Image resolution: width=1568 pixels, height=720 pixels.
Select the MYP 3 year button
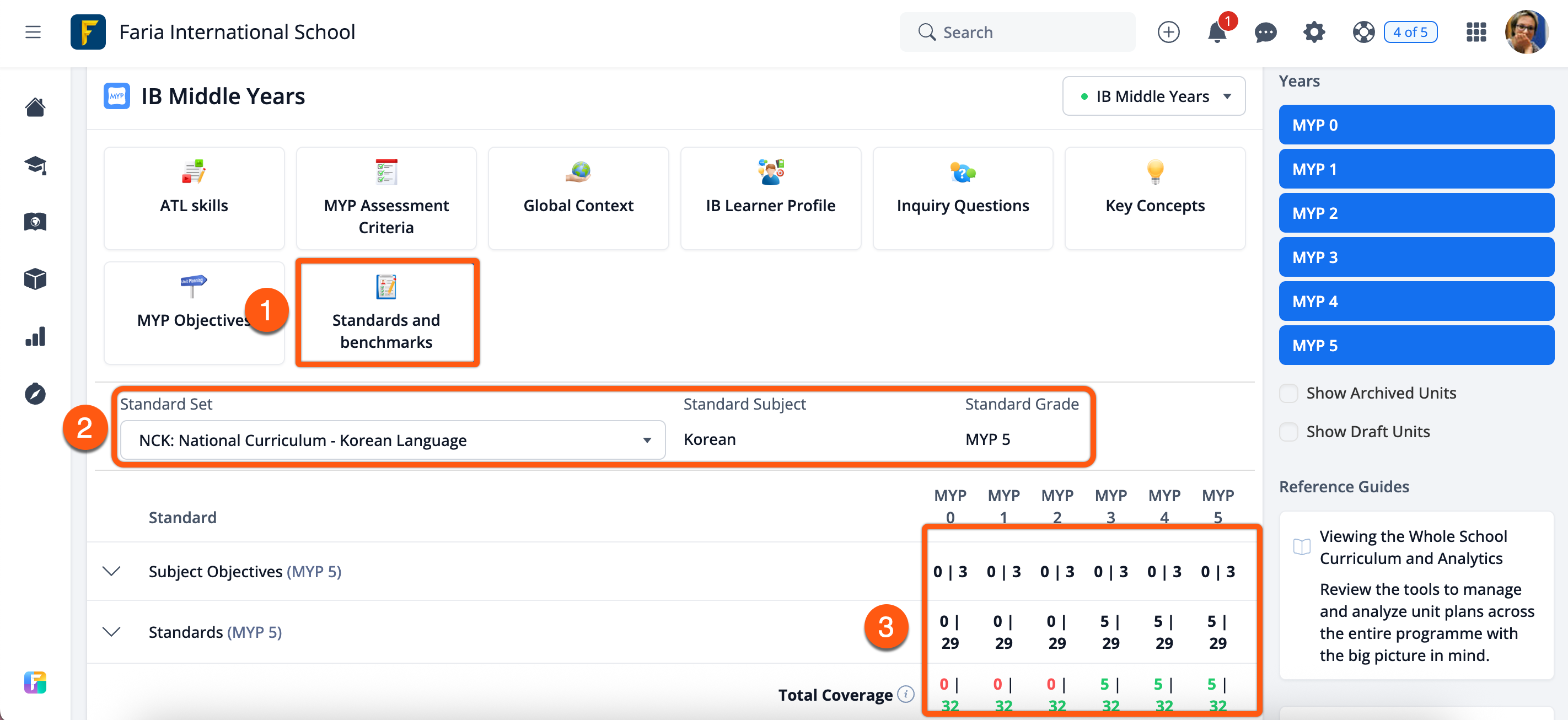pos(1416,257)
